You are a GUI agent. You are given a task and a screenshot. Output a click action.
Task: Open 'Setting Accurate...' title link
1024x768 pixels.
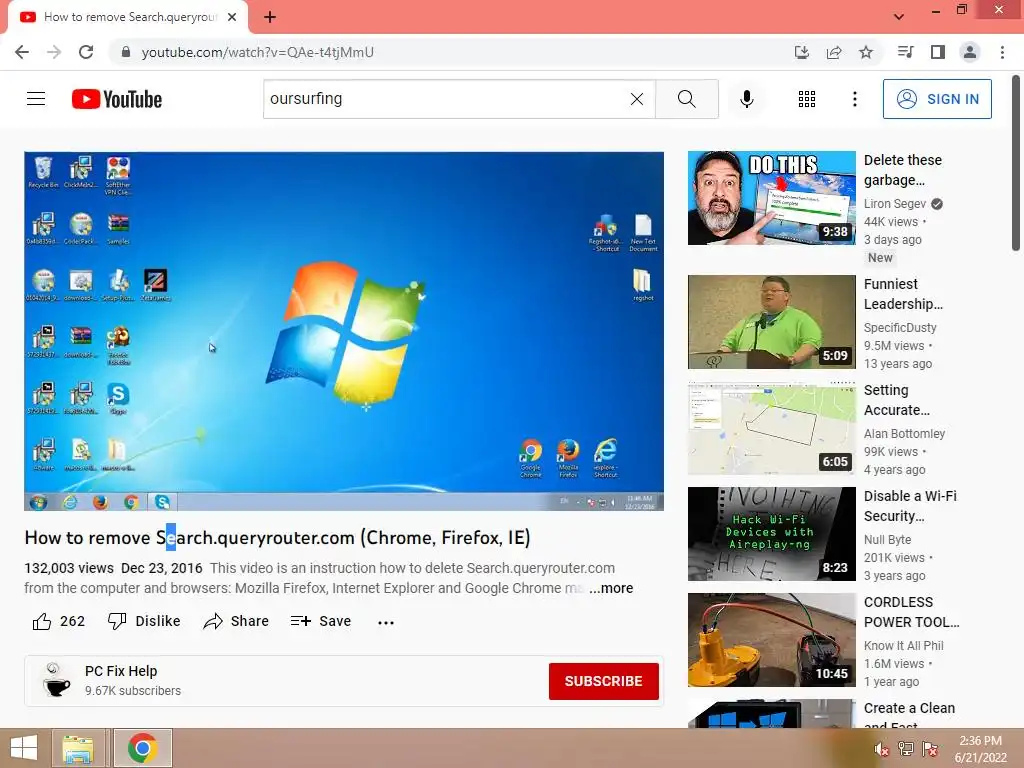pyautogui.click(x=897, y=400)
